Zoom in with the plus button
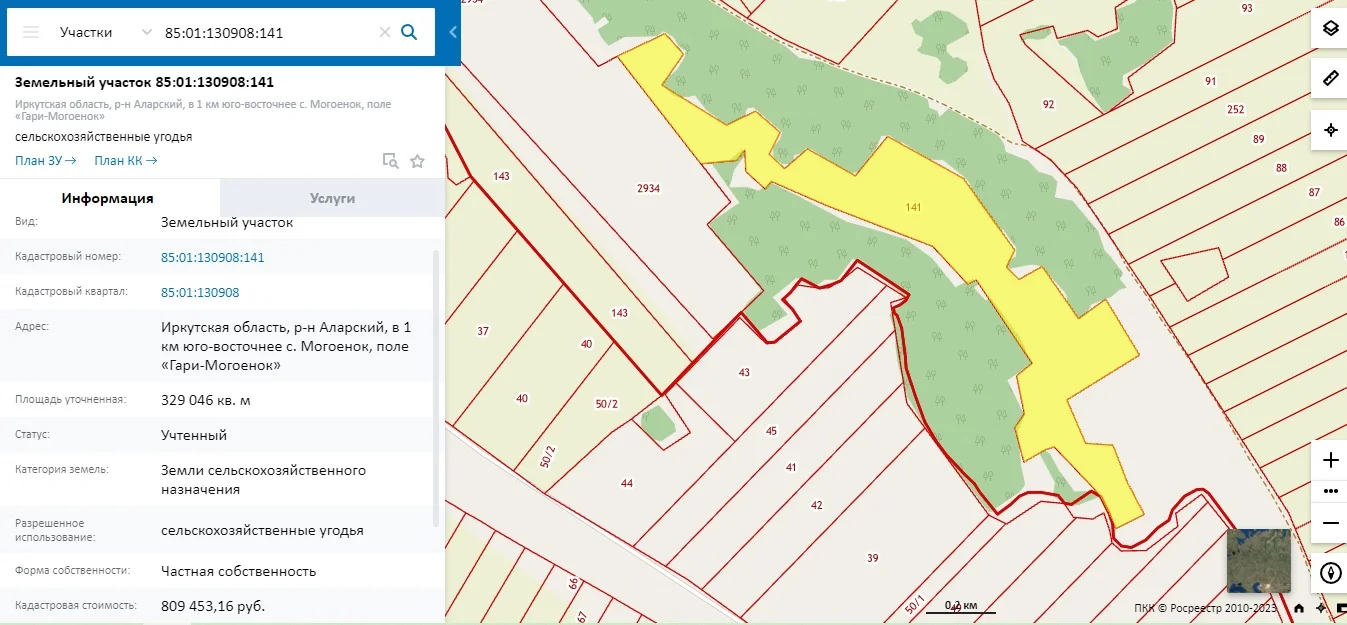1347x625 pixels. click(1330, 460)
